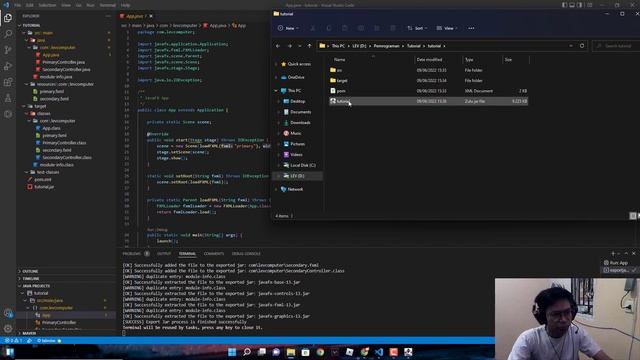This screenshot has height=360, width=640.
Task: Open Source Control view in VS Code
Action: pos(8,50)
